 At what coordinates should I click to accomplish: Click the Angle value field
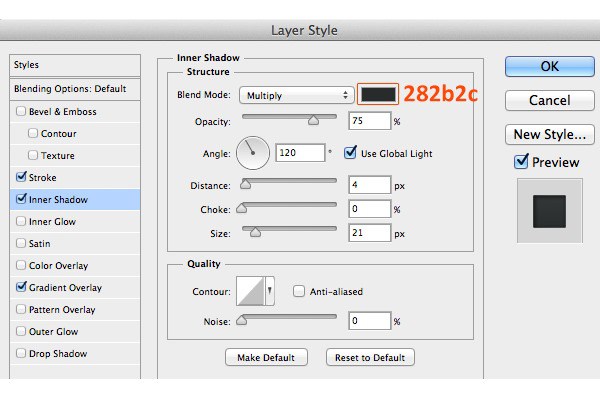(x=300, y=153)
